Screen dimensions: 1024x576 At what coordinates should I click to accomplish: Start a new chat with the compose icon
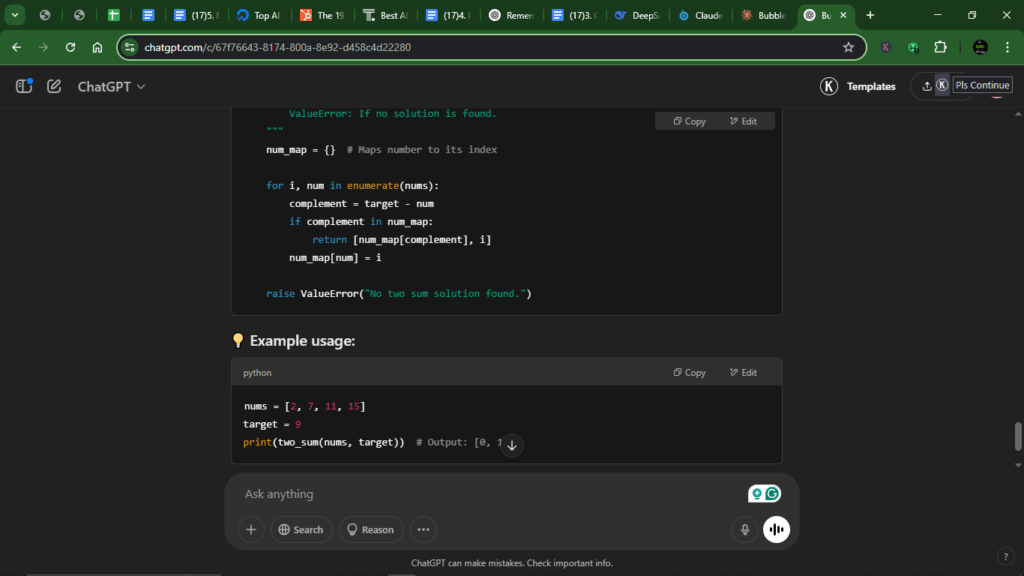tap(55, 86)
